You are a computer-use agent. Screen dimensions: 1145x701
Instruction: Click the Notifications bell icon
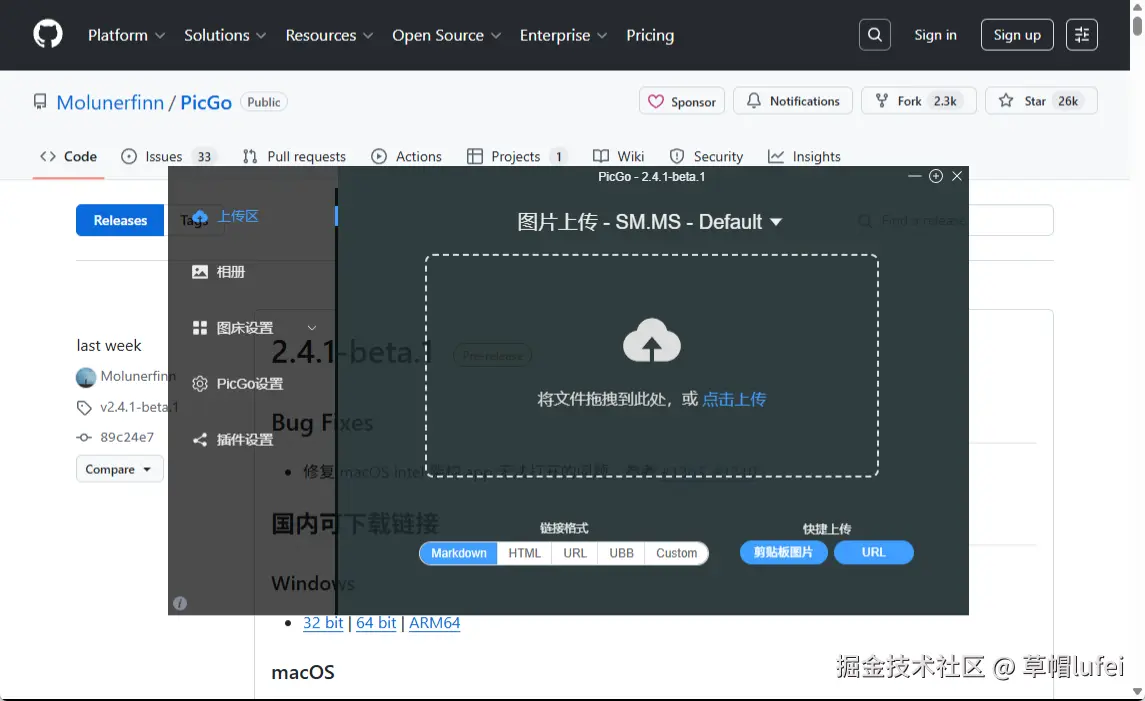coord(754,101)
